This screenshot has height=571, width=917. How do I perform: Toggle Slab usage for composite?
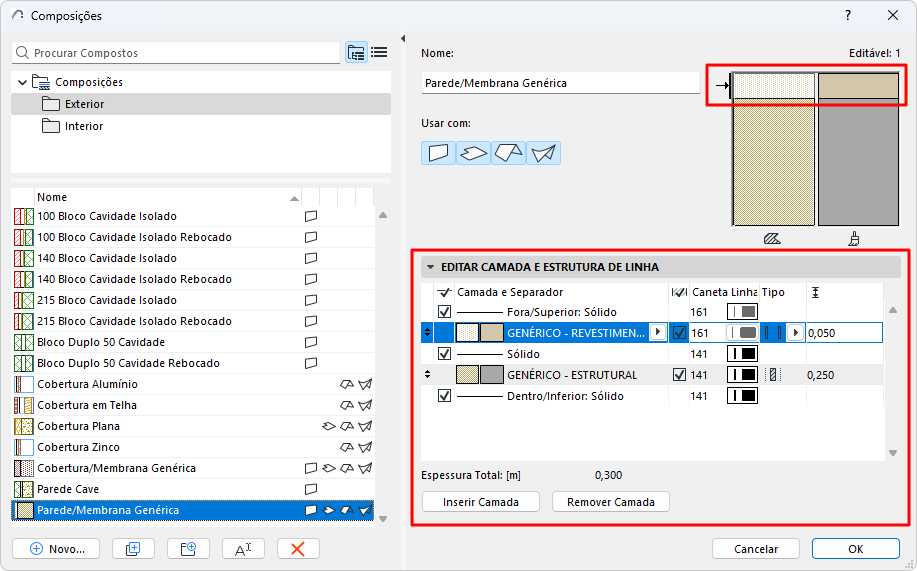(x=473, y=153)
